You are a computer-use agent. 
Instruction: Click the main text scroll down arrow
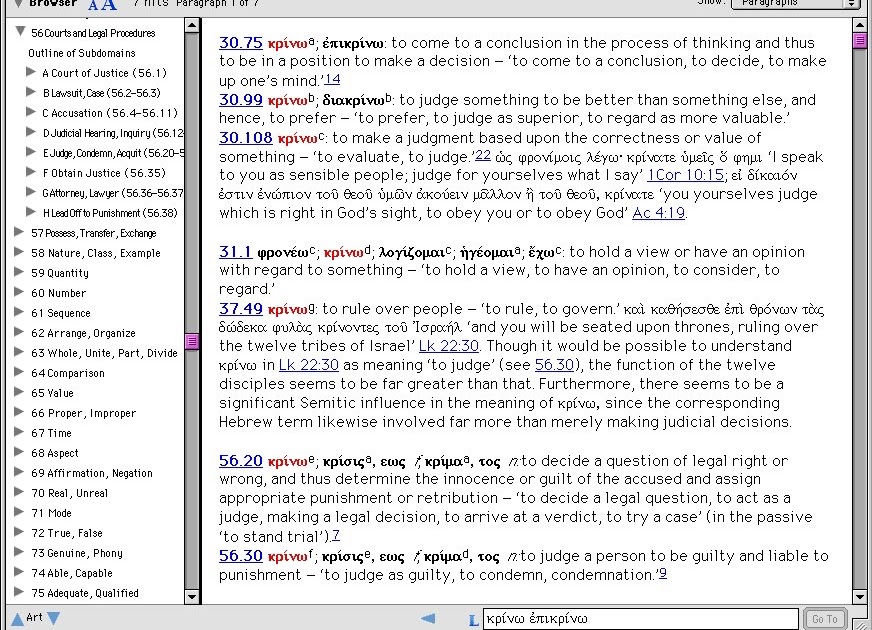click(860, 597)
